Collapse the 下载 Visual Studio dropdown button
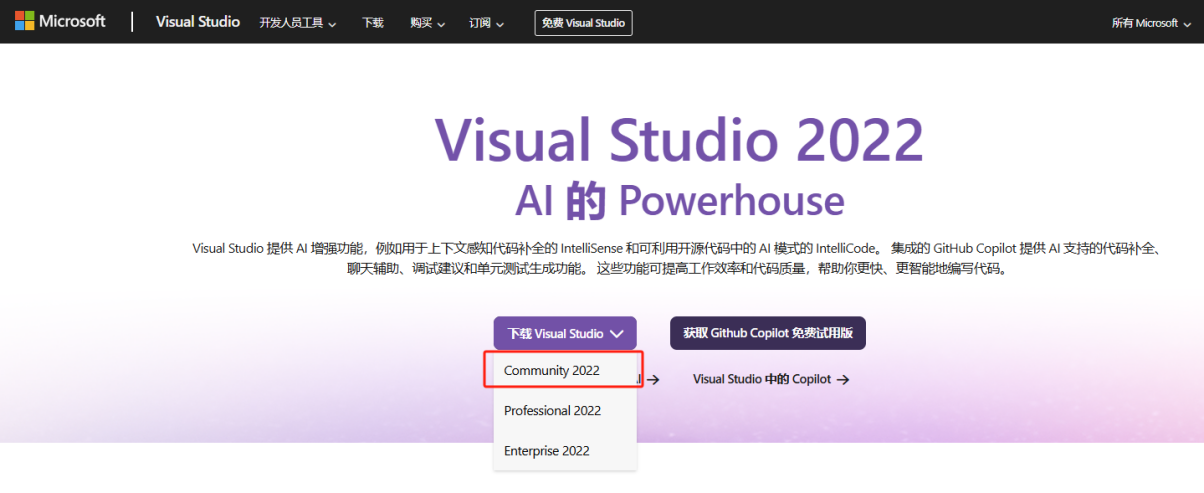Screen dimensions: 1204x493 565,334
